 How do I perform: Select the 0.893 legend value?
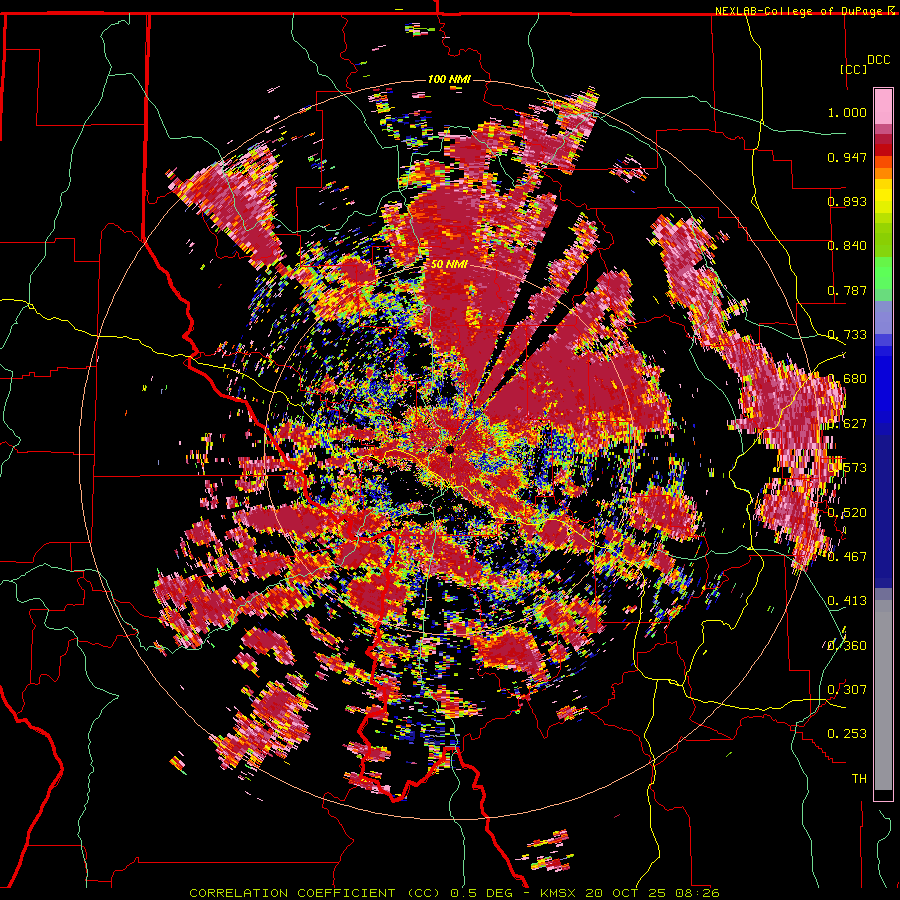coord(847,201)
